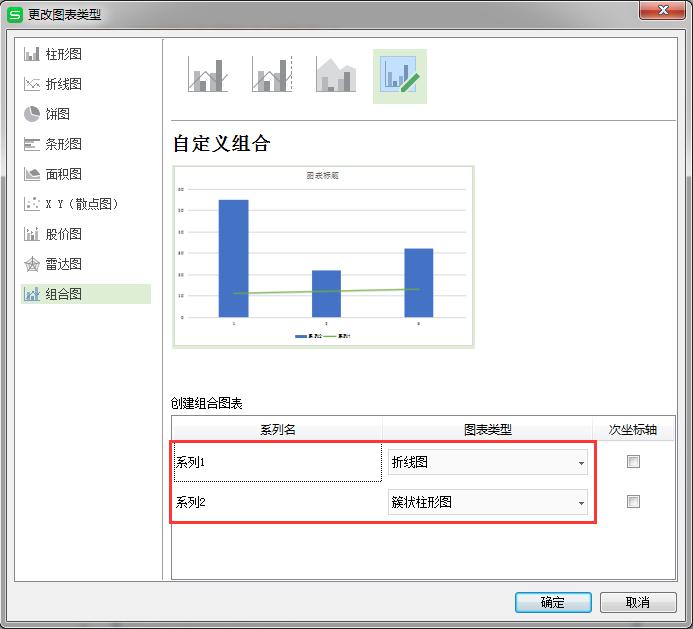
Task: Enable secondary axis for 系列1
Action: 633,462
